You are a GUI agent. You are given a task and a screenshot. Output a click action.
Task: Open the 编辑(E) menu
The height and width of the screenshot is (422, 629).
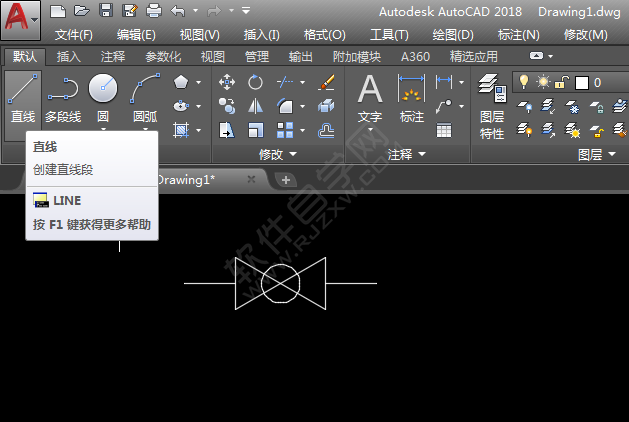136,35
